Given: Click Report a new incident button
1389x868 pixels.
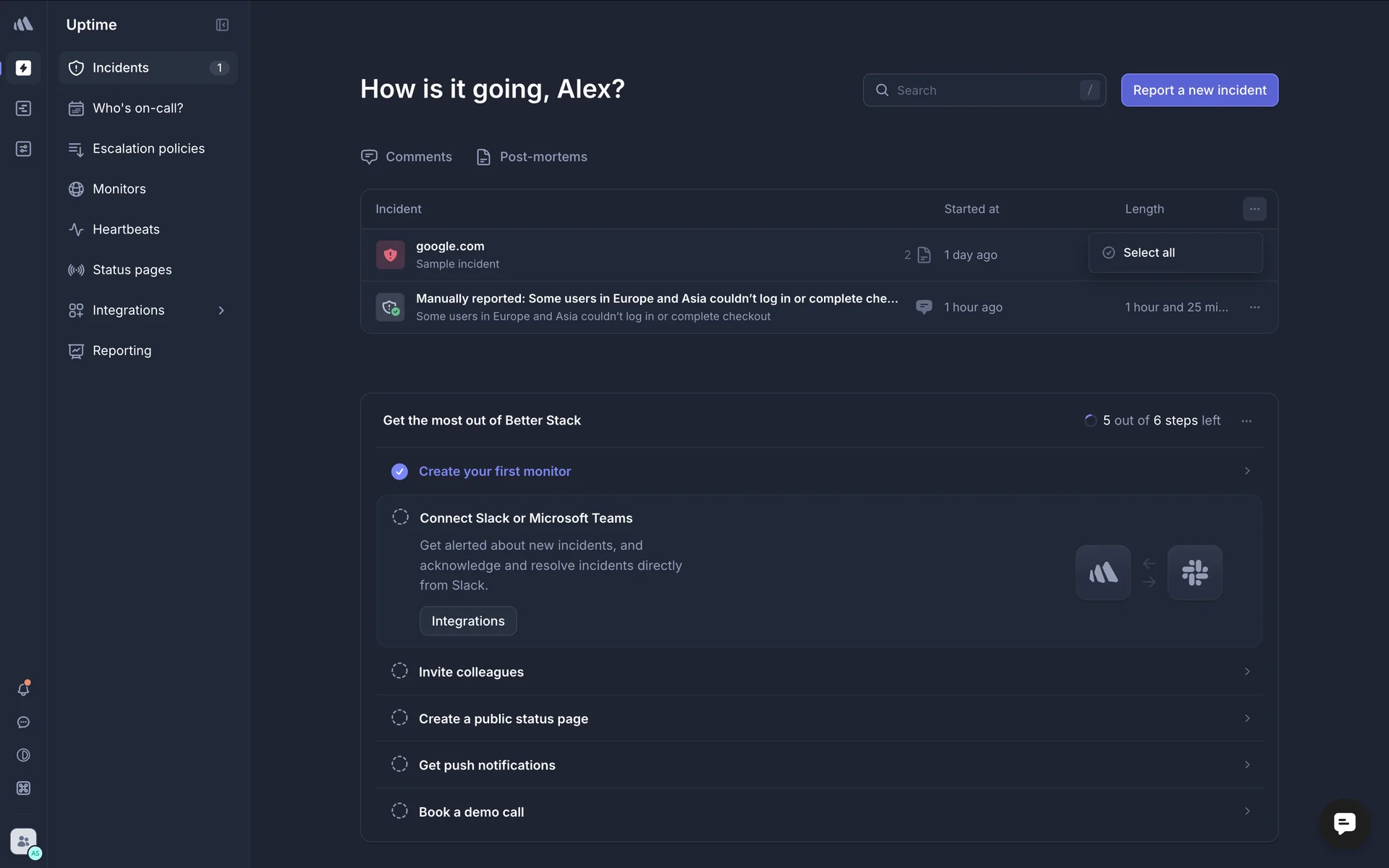Looking at the screenshot, I should click(x=1199, y=90).
